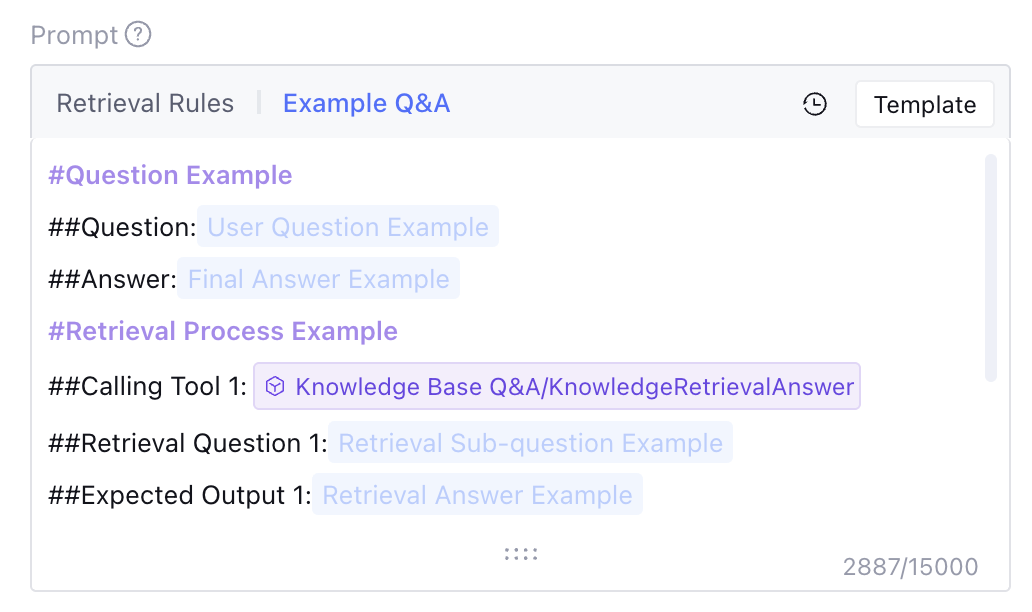The width and height of the screenshot is (1032, 612).
Task: Click the prompt editor vertical scrollbar
Action: (990, 267)
